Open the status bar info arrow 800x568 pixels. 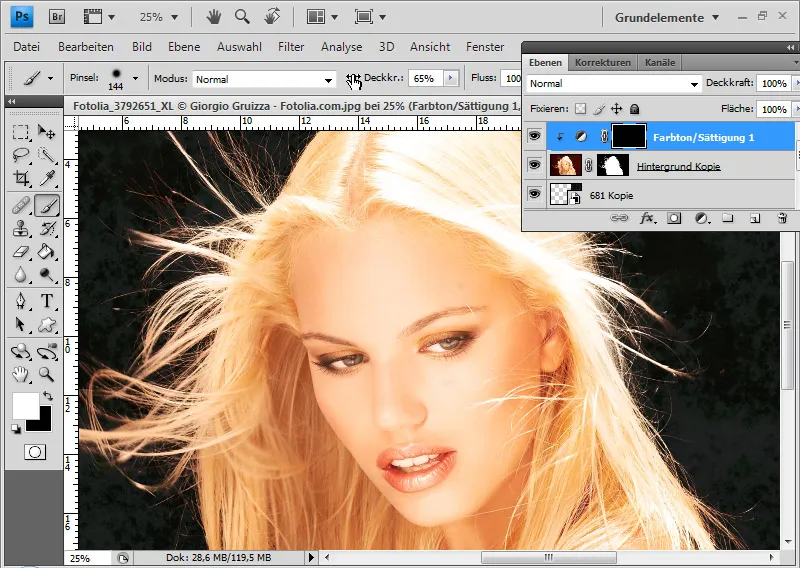[311, 557]
